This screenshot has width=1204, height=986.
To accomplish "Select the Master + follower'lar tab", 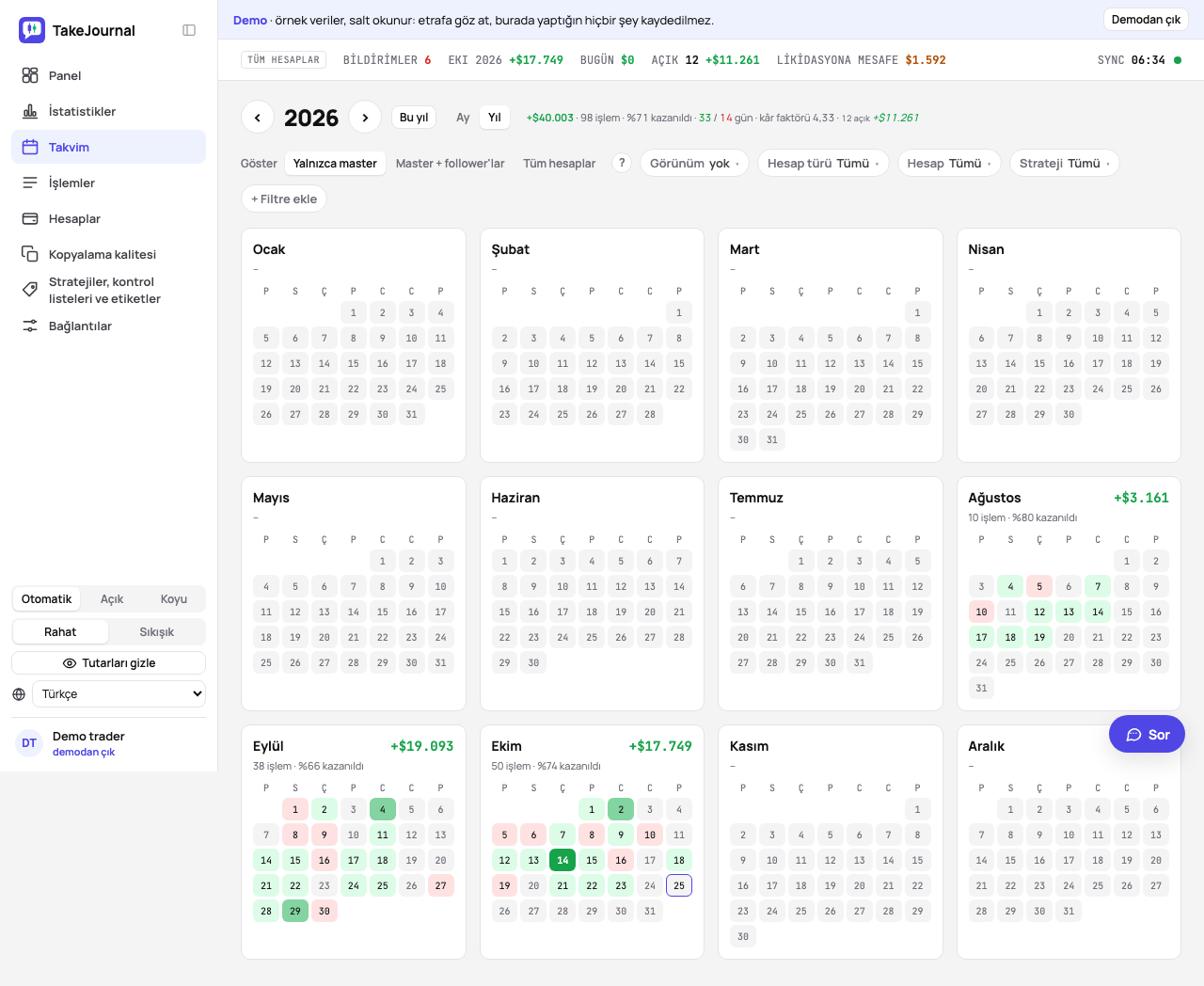I will (450, 163).
